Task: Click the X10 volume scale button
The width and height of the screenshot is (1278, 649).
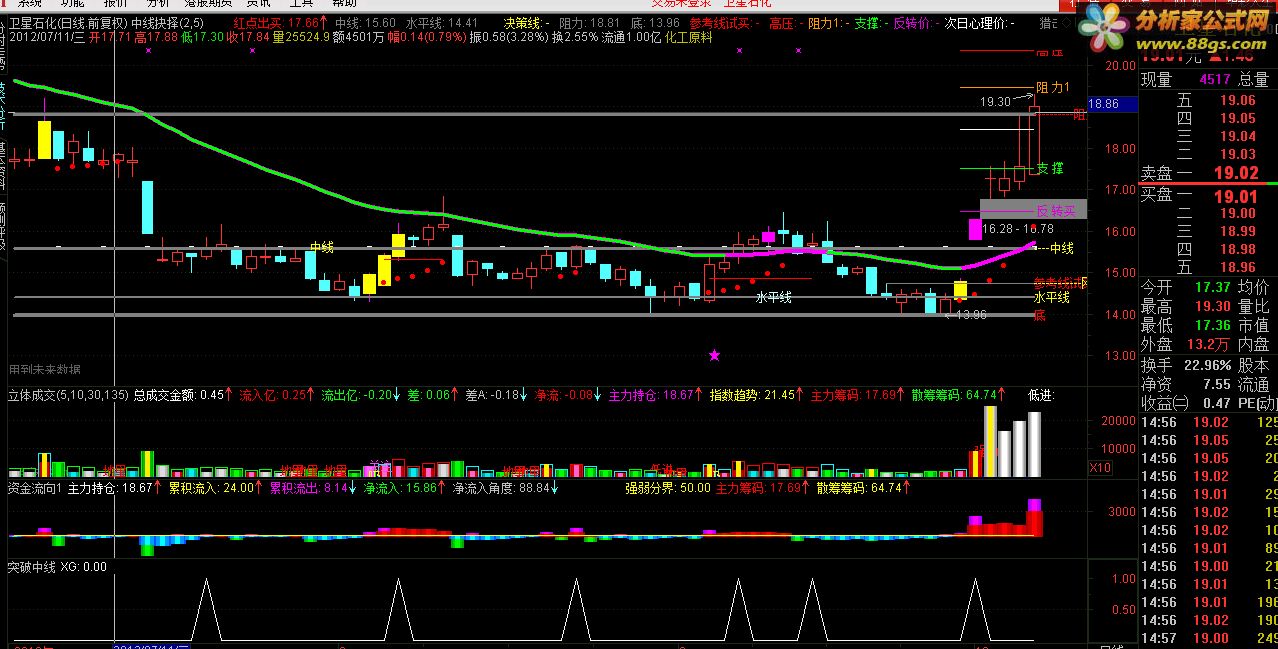Action: pos(1099,467)
